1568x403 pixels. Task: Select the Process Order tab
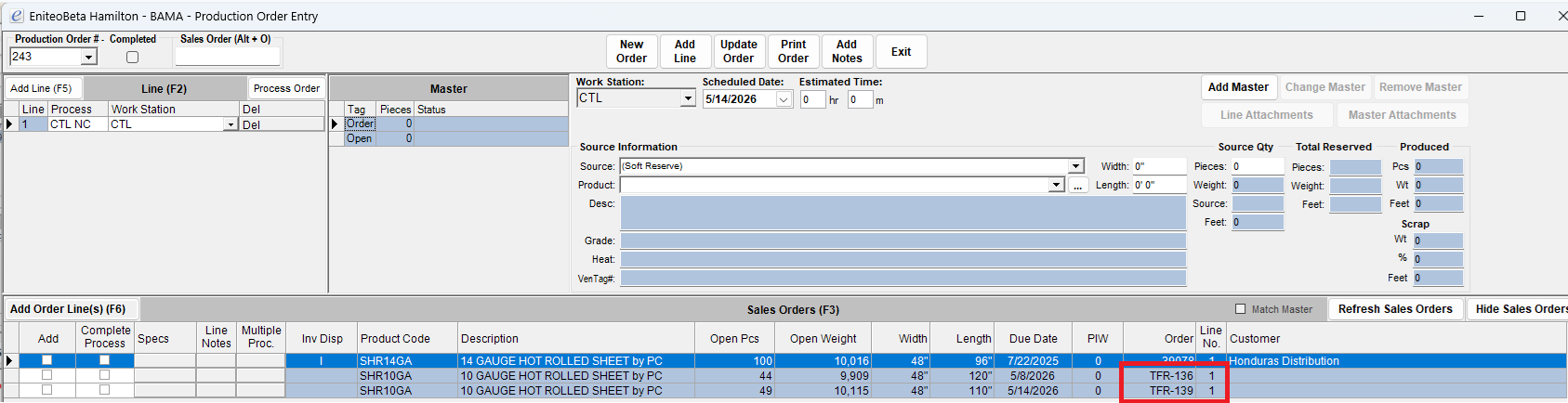286,88
